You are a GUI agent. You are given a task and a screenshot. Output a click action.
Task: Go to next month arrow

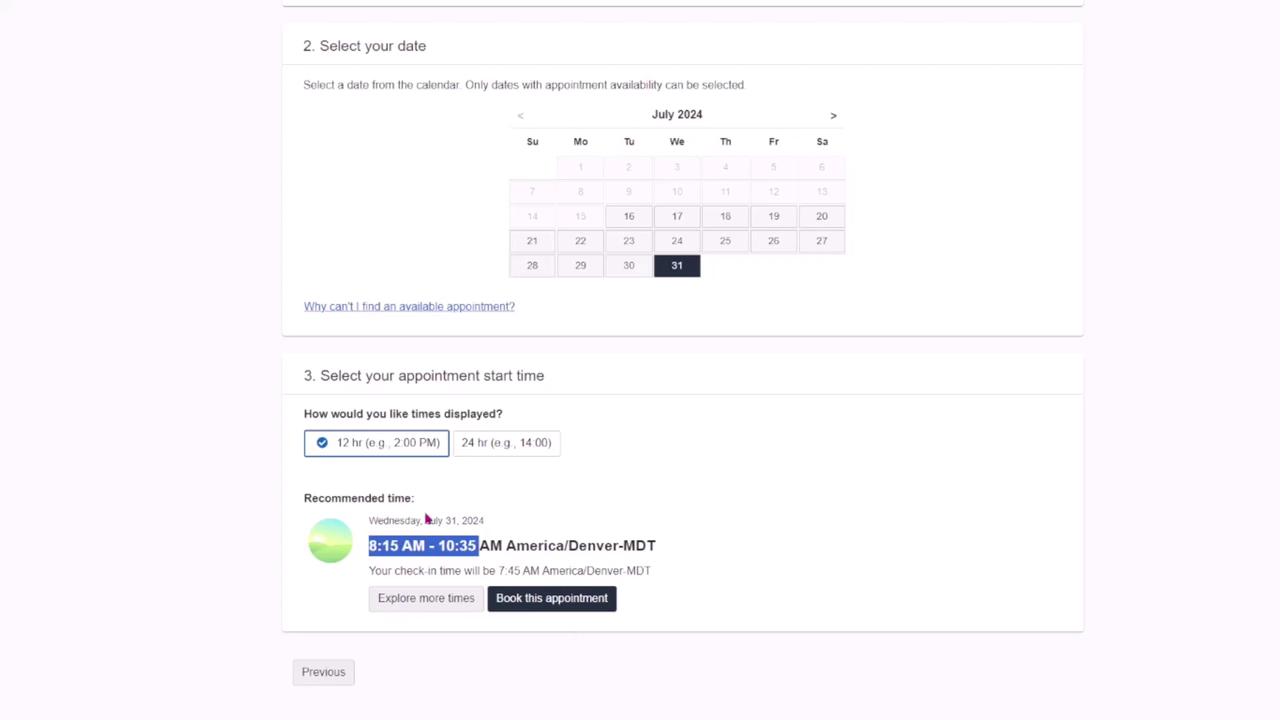click(x=833, y=116)
